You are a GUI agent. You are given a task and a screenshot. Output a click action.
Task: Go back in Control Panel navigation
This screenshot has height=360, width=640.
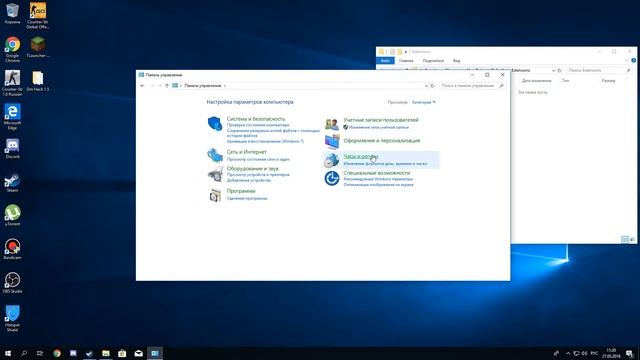coord(142,86)
